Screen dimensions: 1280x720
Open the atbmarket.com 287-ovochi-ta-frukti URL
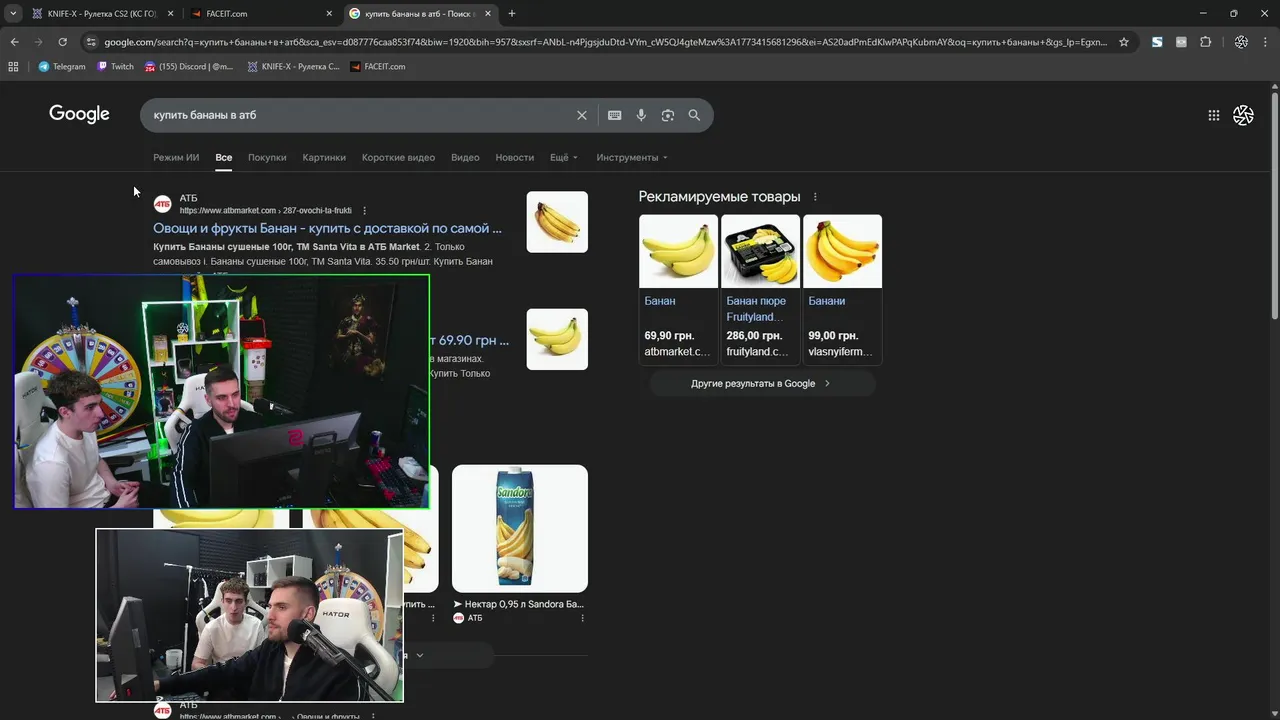click(x=265, y=211)
